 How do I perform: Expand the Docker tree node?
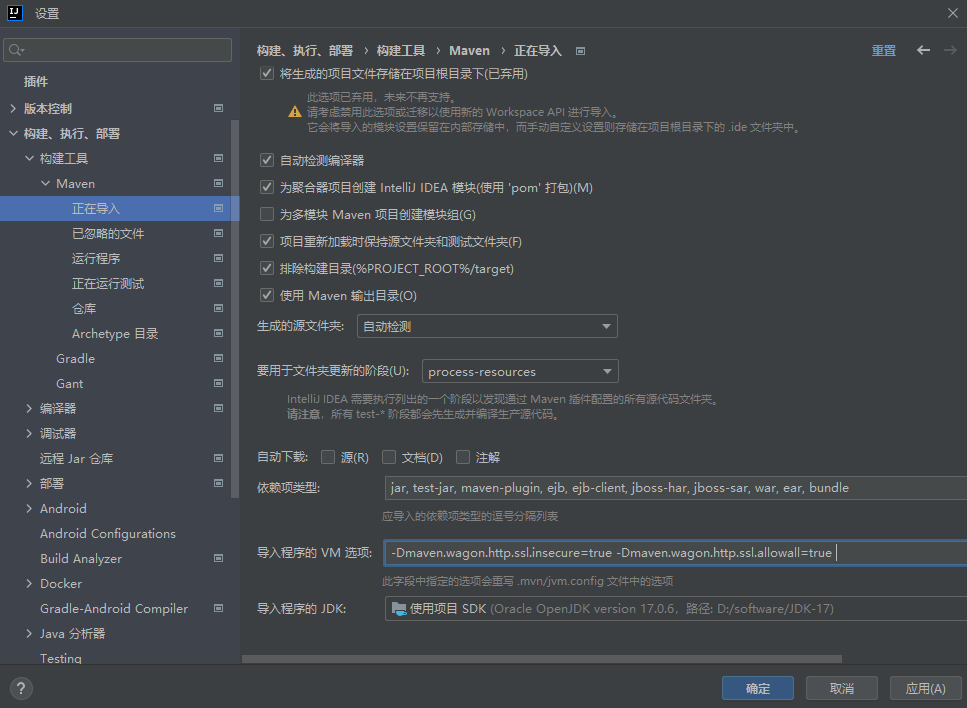click(x=29, y=583)
